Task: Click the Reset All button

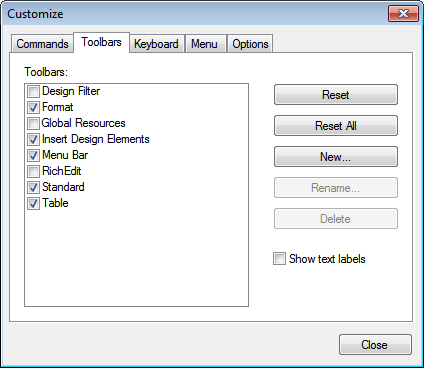Action: [336, 126]
